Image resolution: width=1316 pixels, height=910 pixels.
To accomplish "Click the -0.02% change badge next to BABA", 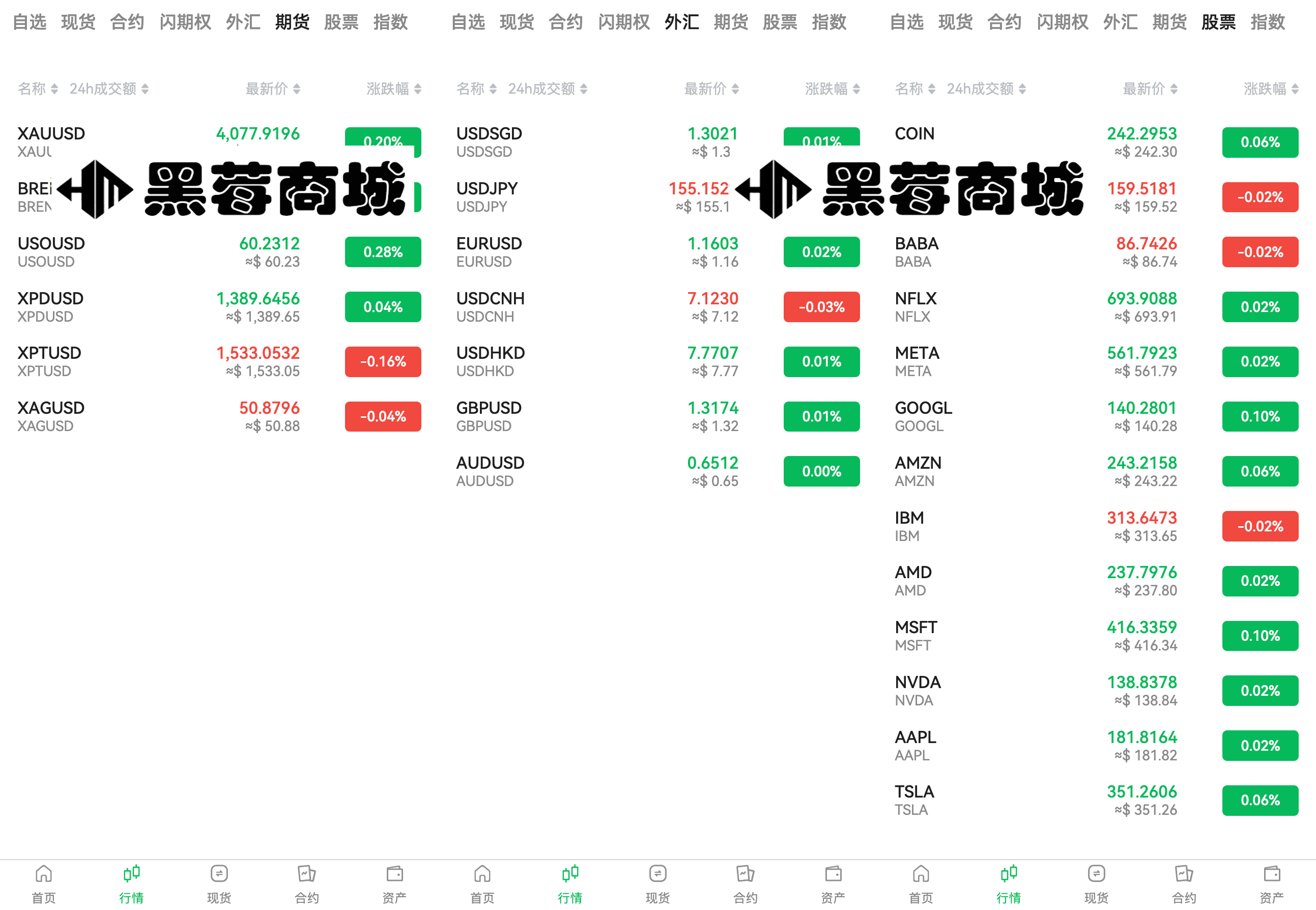I will point(1260,251).
